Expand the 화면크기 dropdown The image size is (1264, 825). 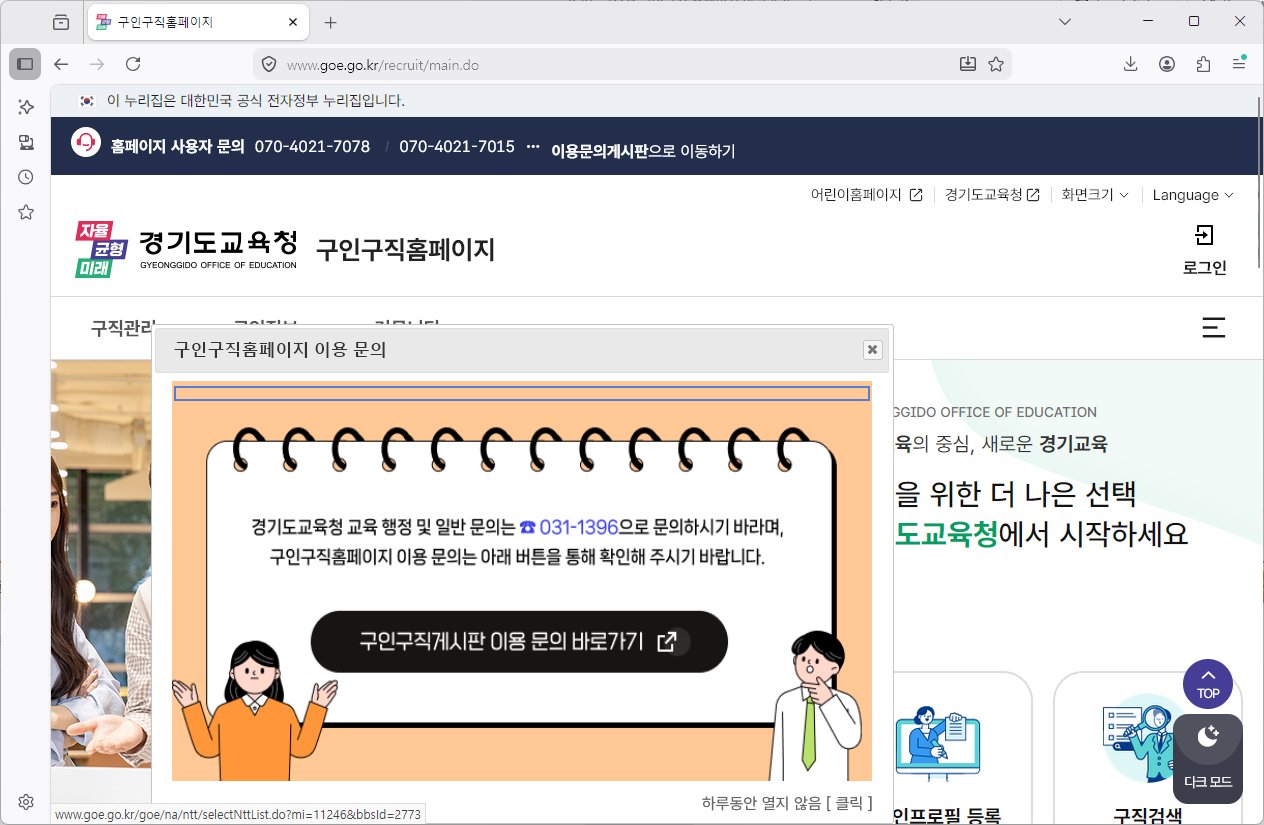pyautogui.click(x=1095, y=195)
